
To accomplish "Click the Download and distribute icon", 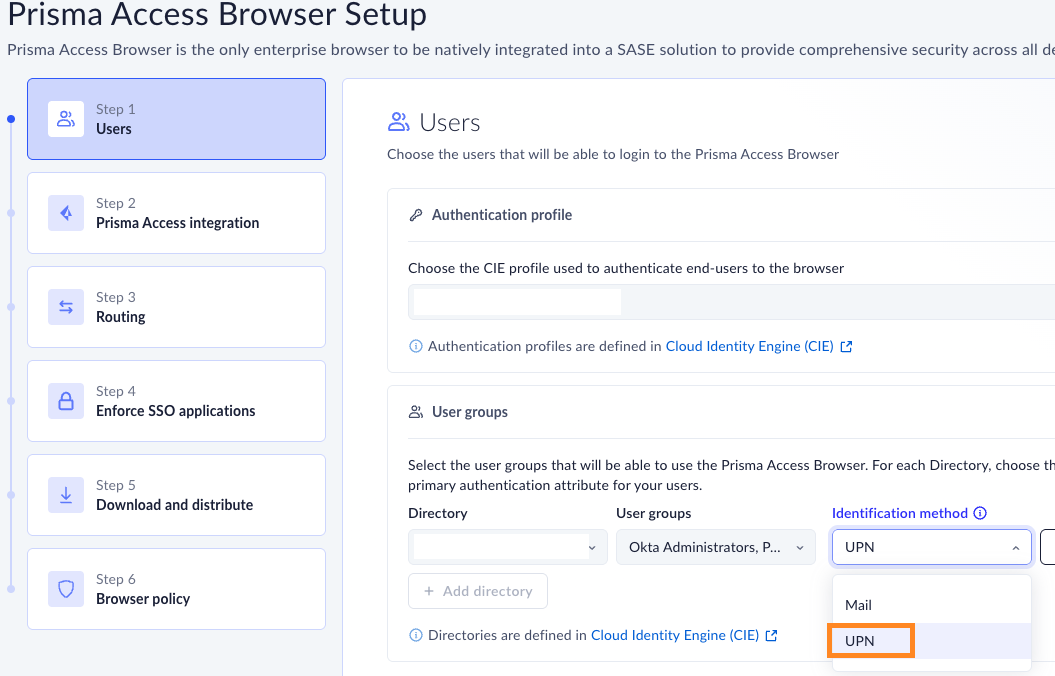I will coord(66,495).
